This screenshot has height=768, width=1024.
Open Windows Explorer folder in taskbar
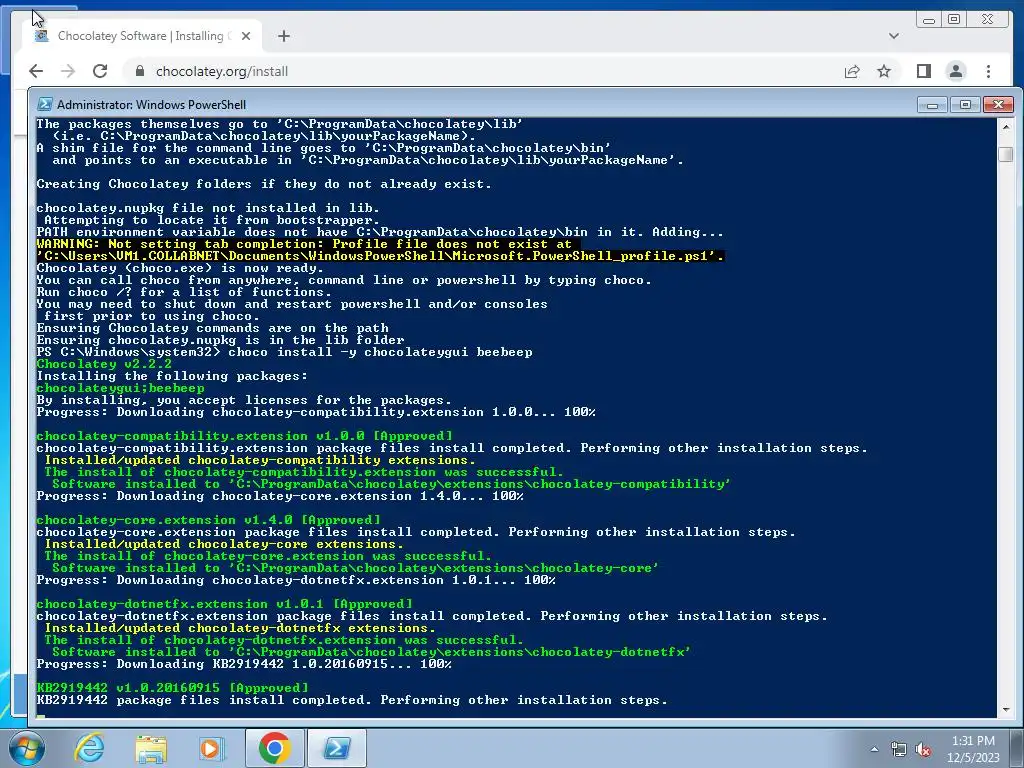pyautogui.click(x=151, y=748)
